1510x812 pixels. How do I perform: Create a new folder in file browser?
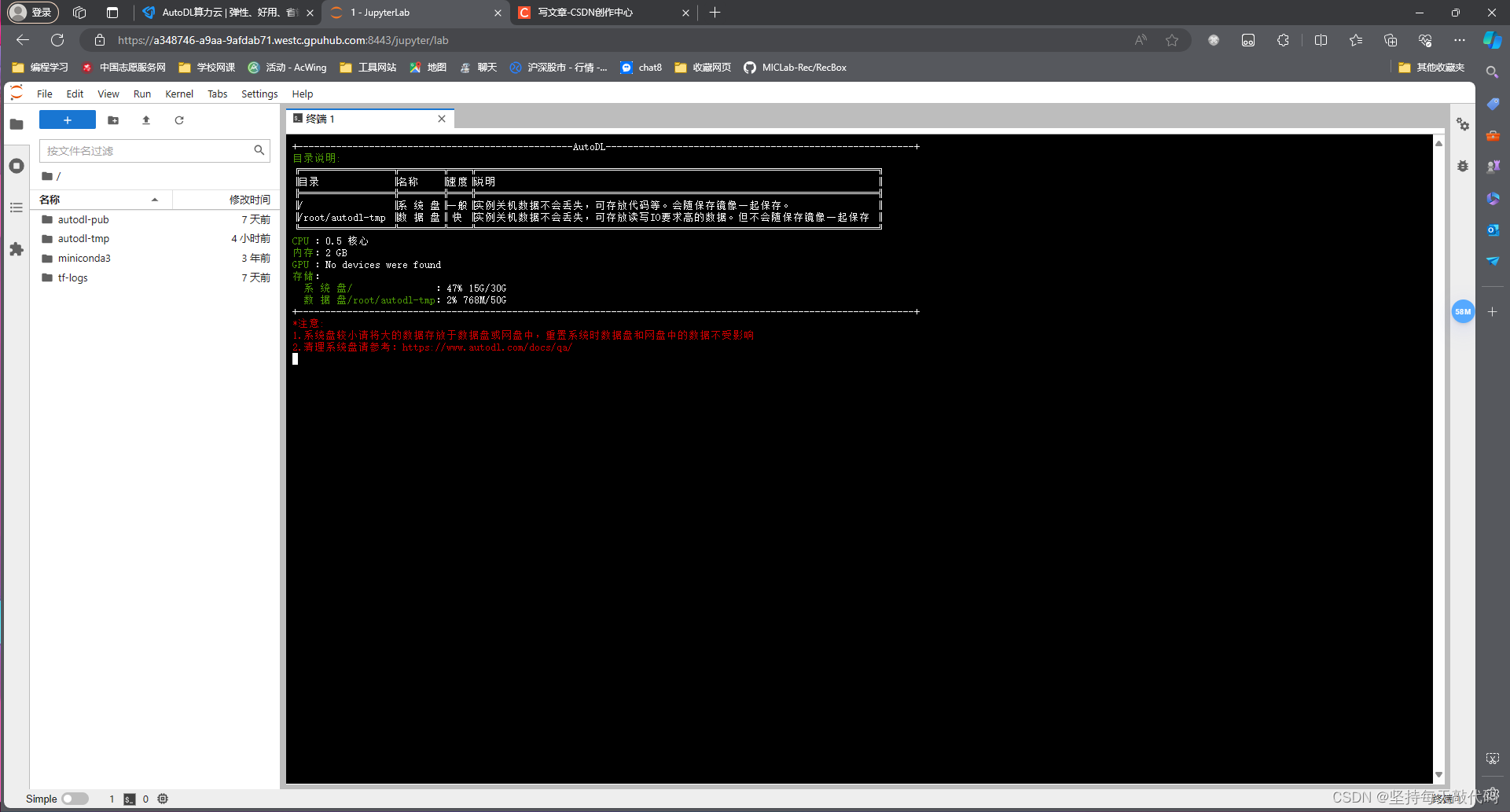pos(113,120)
